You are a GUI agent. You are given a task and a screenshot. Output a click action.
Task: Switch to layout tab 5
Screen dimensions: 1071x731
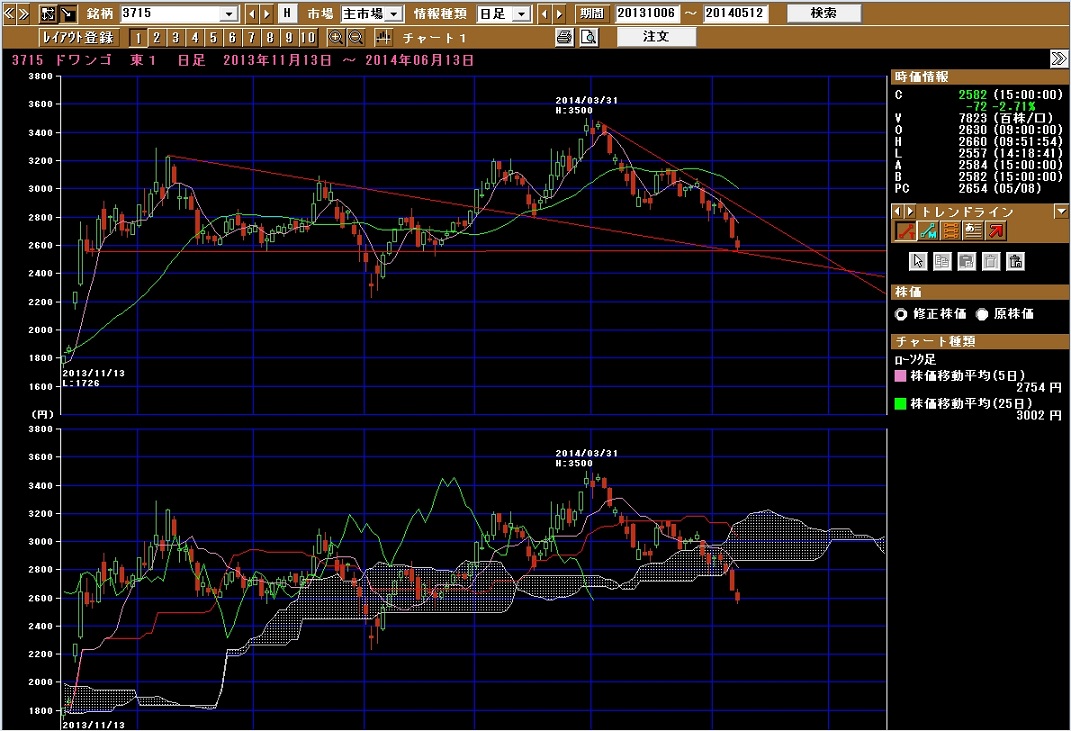pyautogui.click(x=213, y=38)
